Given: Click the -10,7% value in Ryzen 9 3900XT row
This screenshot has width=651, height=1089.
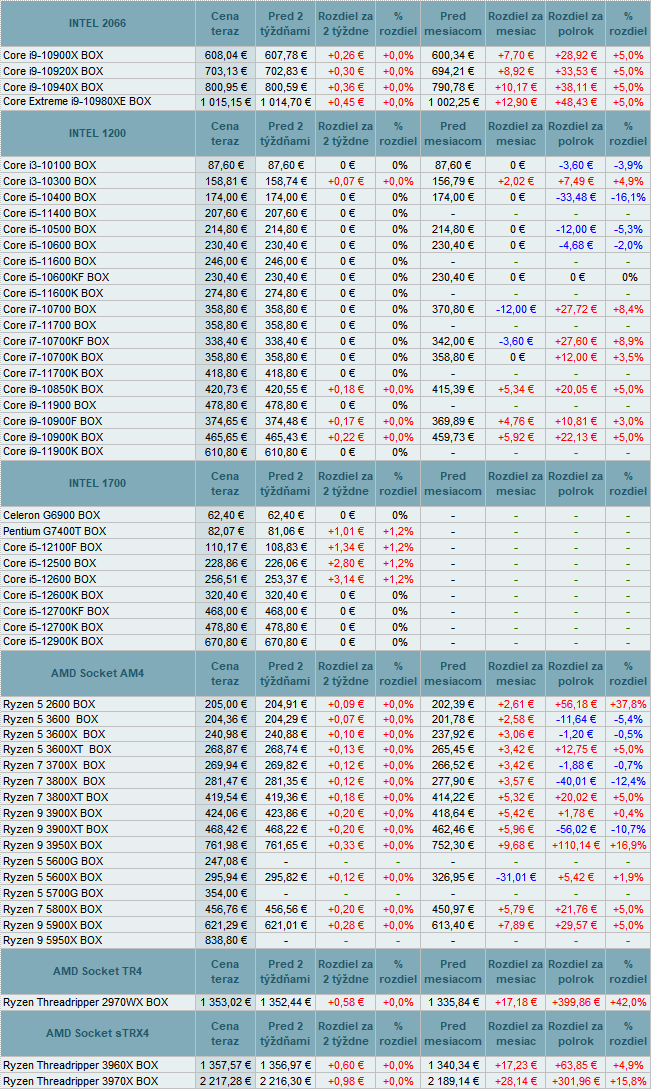Looking at the screenshot, I should [628, 829].
